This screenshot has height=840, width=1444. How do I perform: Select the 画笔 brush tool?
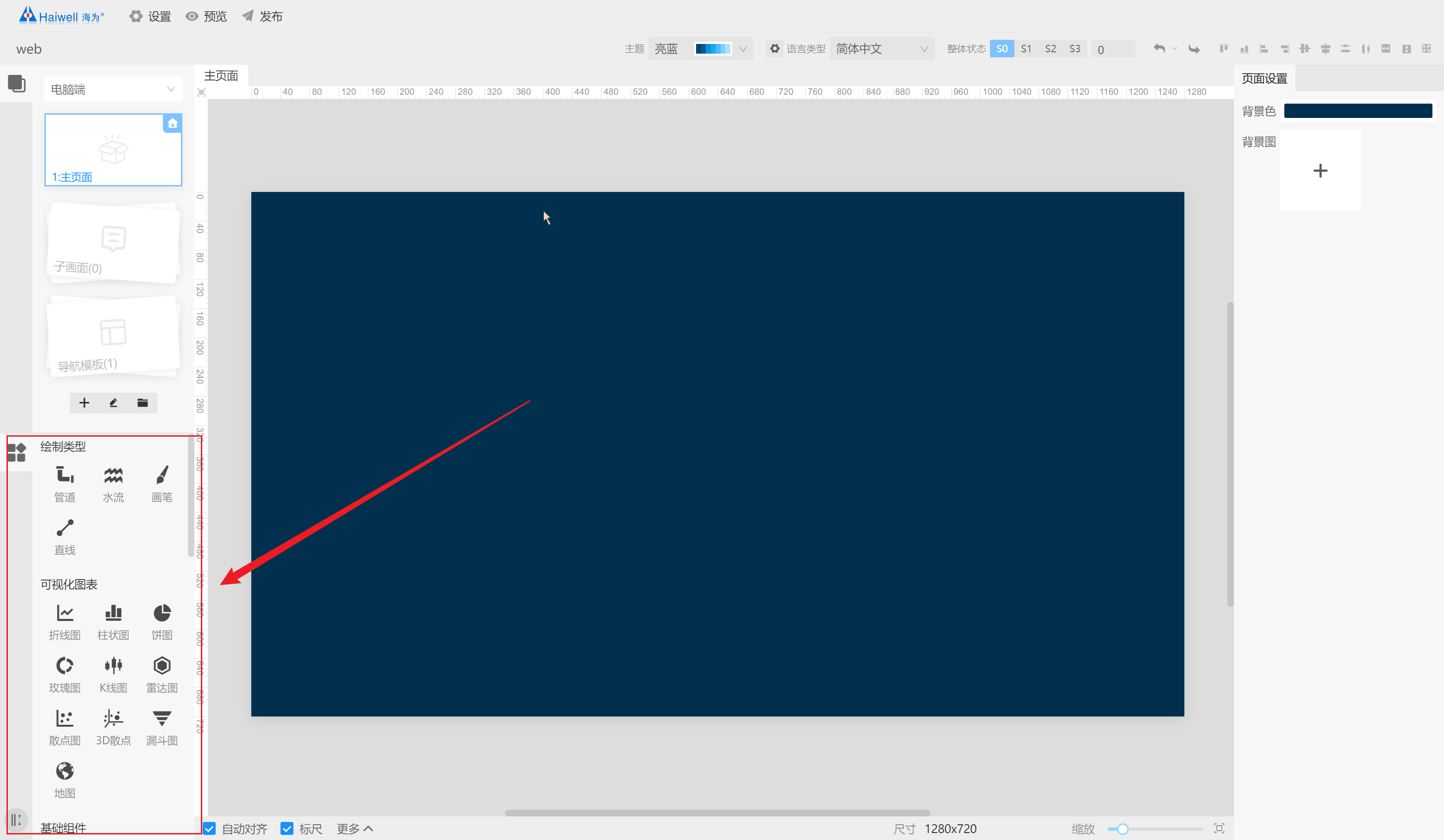[x=162, y=484]
